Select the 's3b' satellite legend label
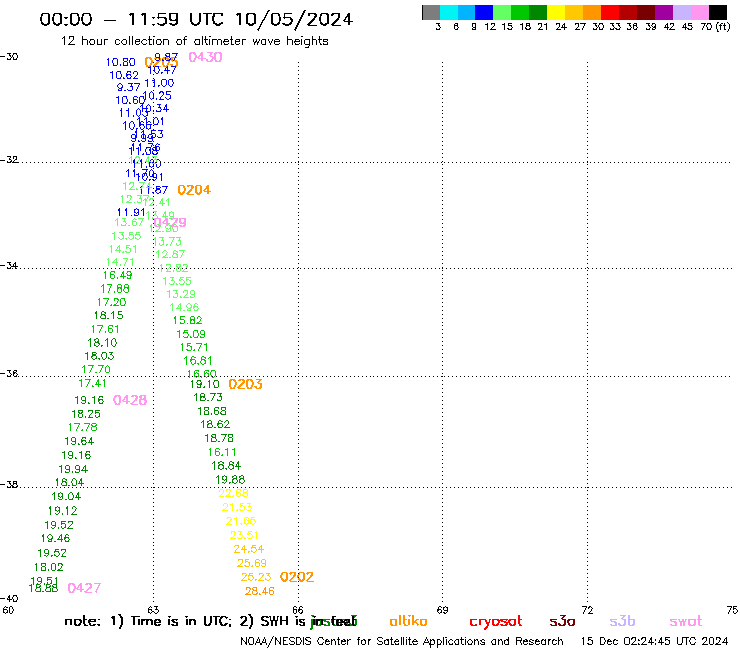Image resolution: width=740 pixels, height=650 pixels. (622, 621)
